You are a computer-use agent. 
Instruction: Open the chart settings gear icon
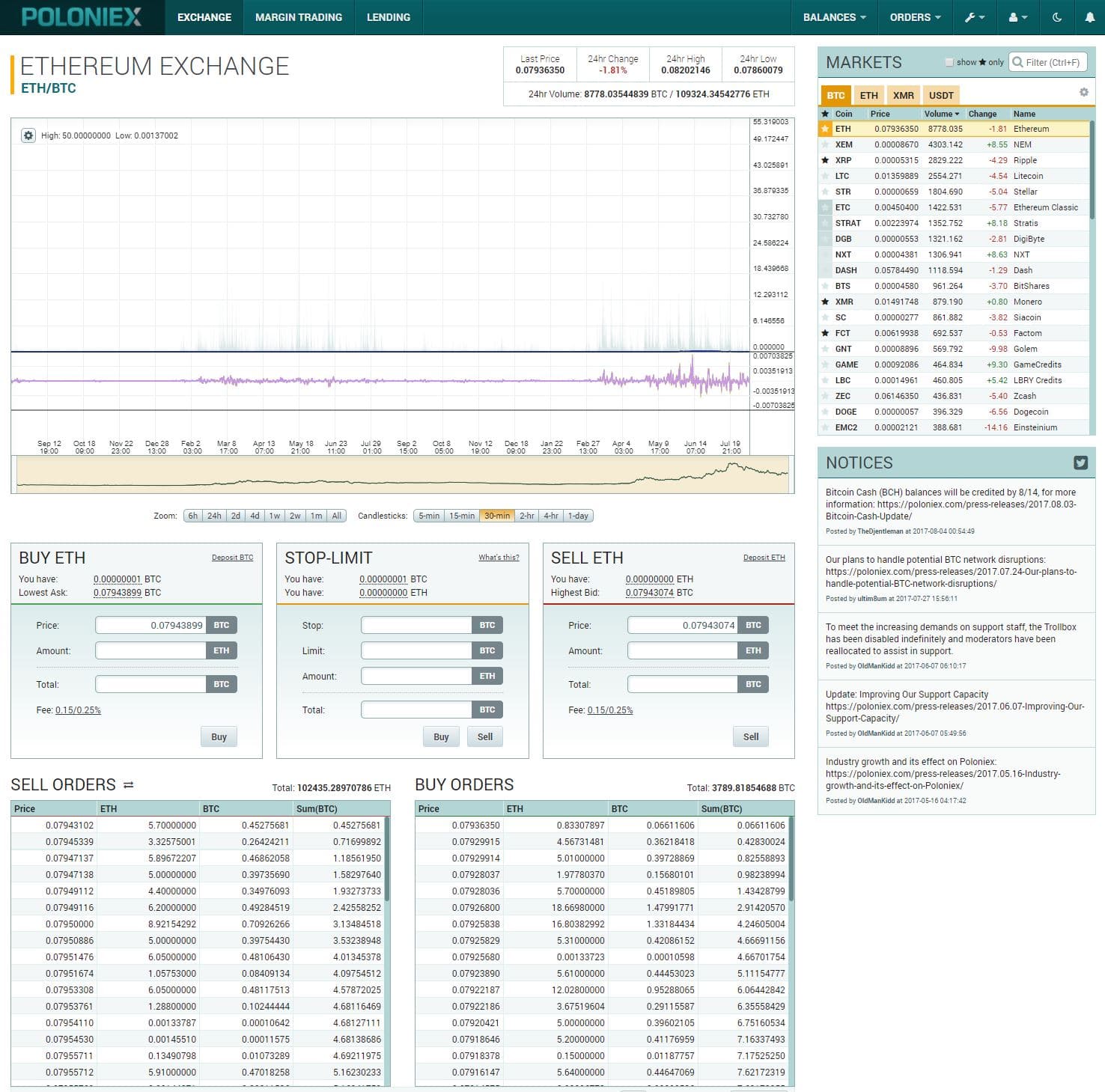tap(28, 135)
